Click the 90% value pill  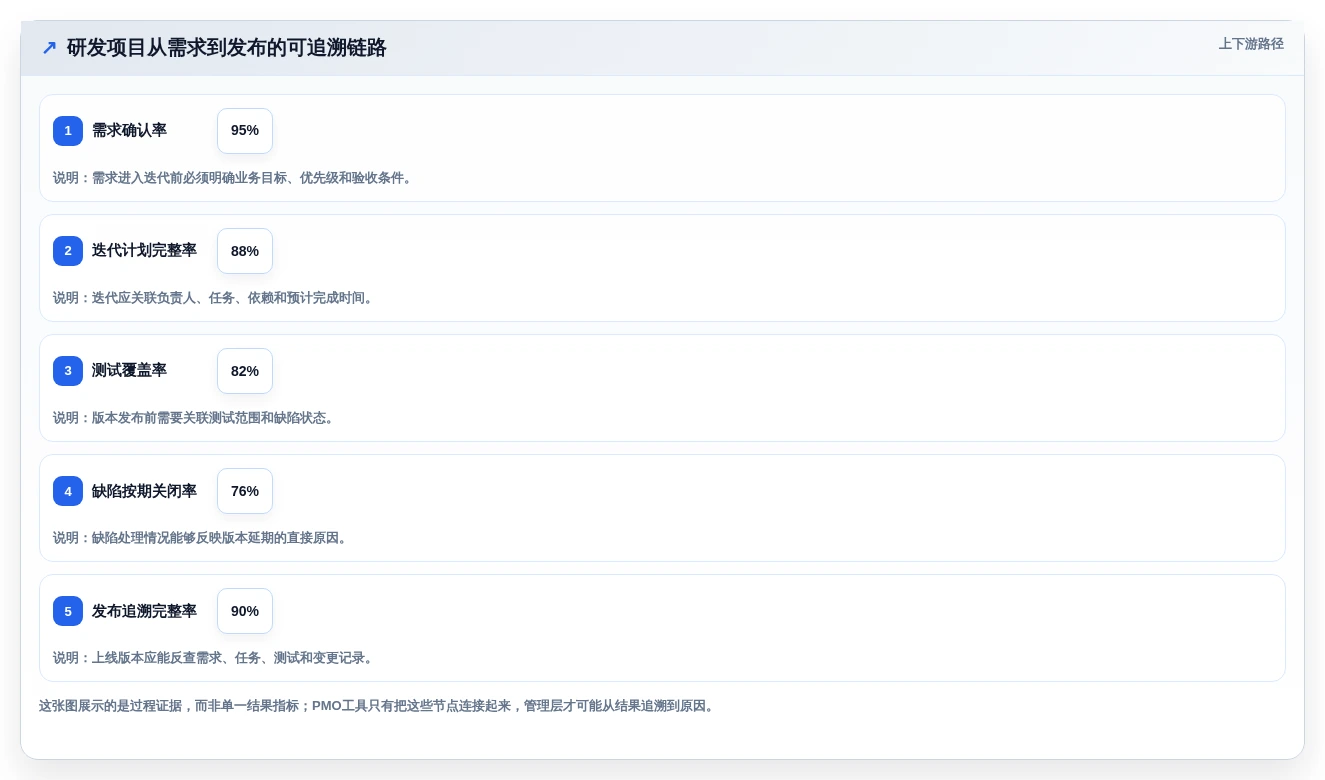click(x=245, y=611)
